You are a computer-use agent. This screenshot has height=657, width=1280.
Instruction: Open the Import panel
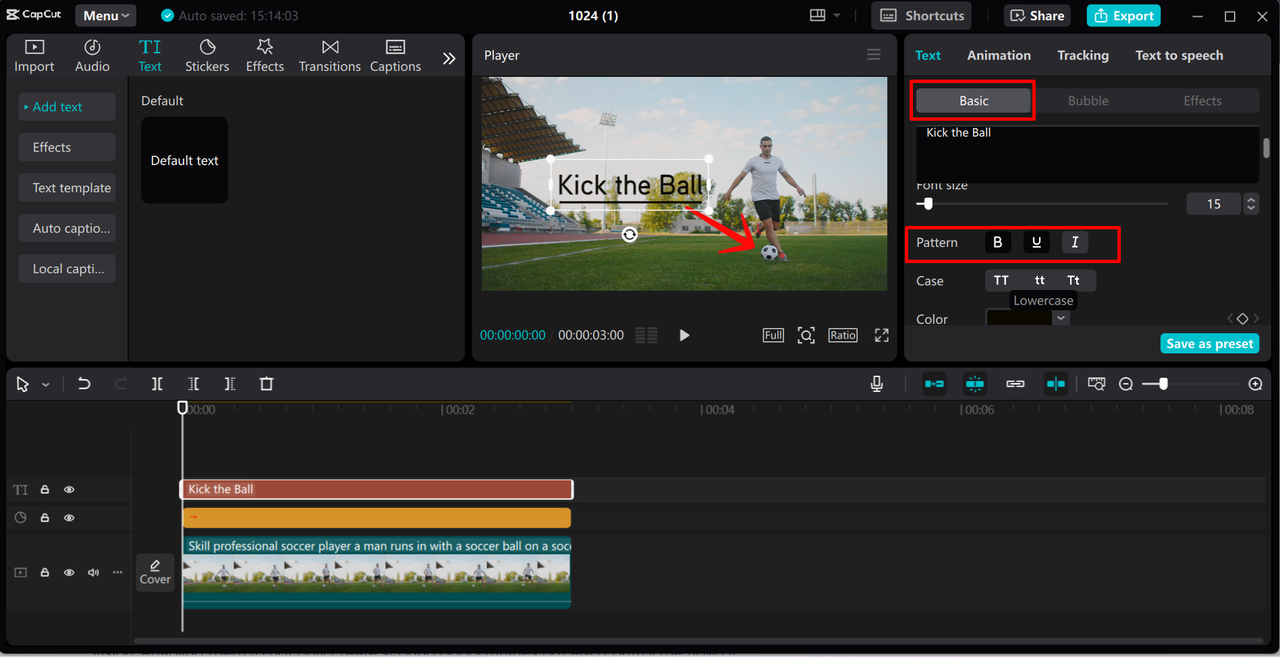coord(34,56)
